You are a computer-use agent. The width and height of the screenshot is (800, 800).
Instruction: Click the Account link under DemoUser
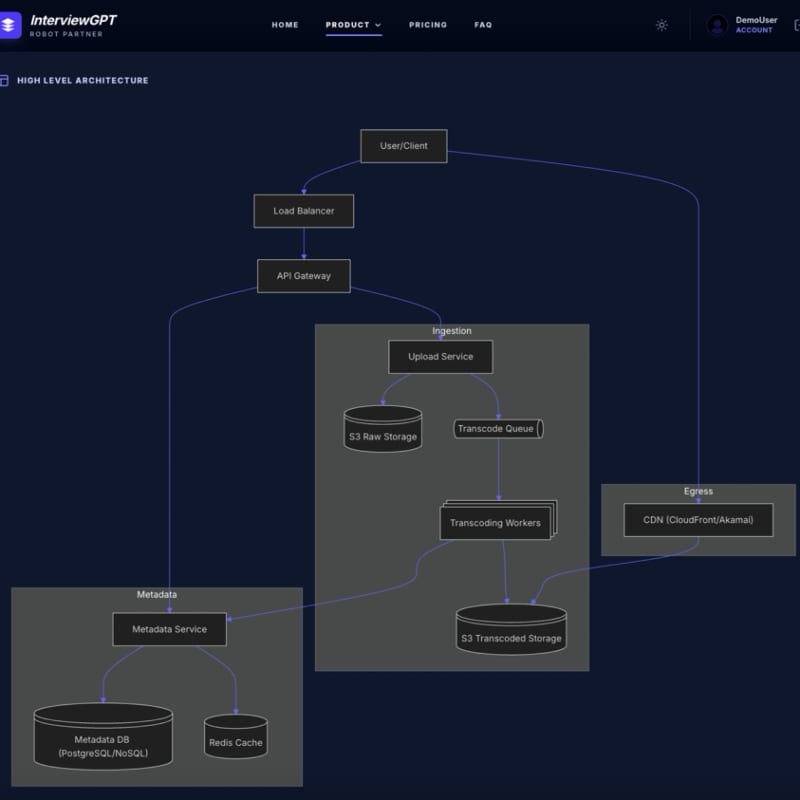click(754, 30)
